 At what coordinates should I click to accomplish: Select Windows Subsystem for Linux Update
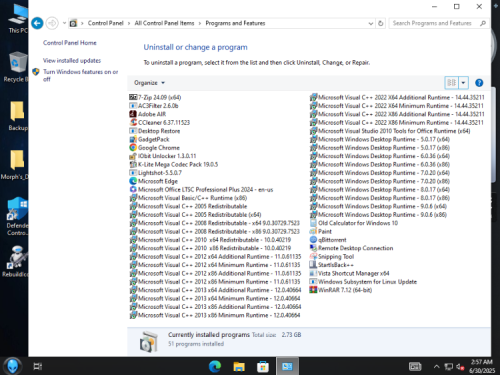point(363,282)
